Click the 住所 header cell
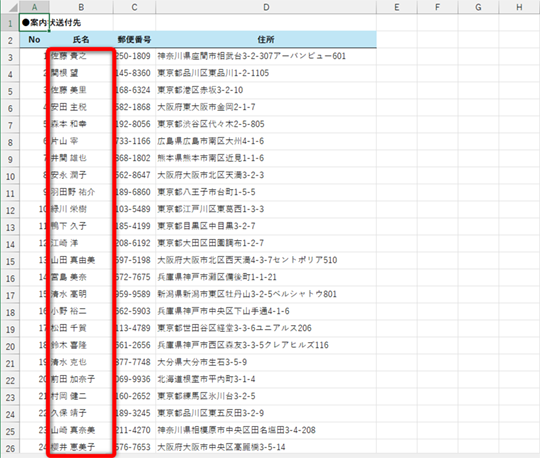 point(266,40)
